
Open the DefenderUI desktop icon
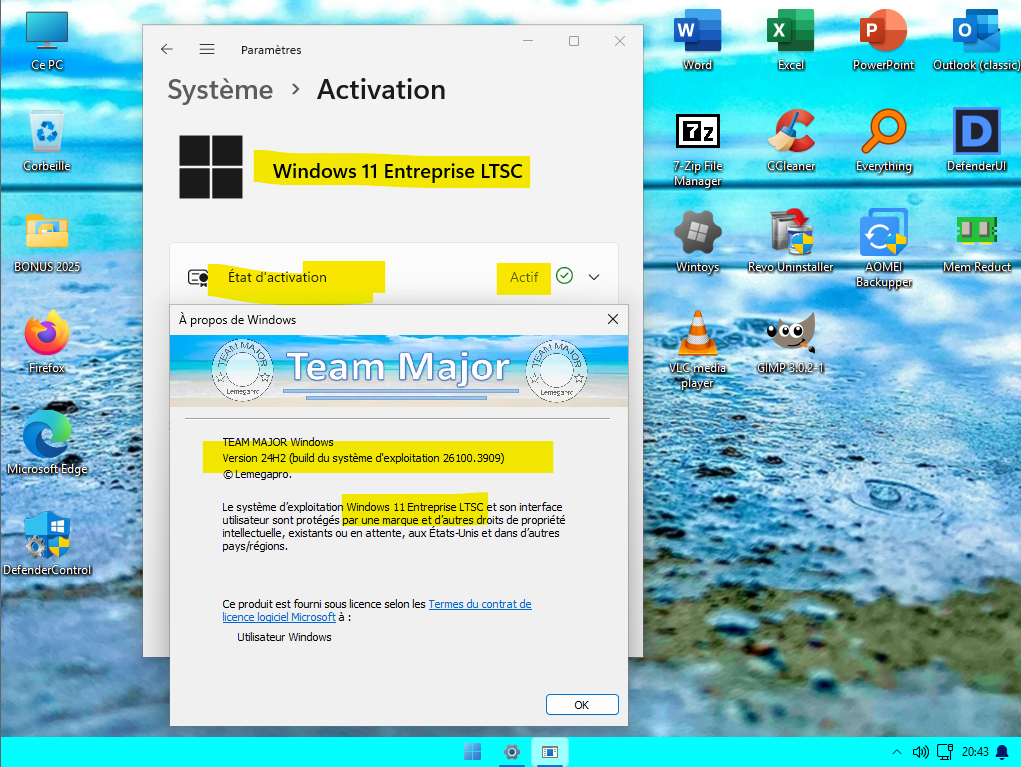pos(976,141)
